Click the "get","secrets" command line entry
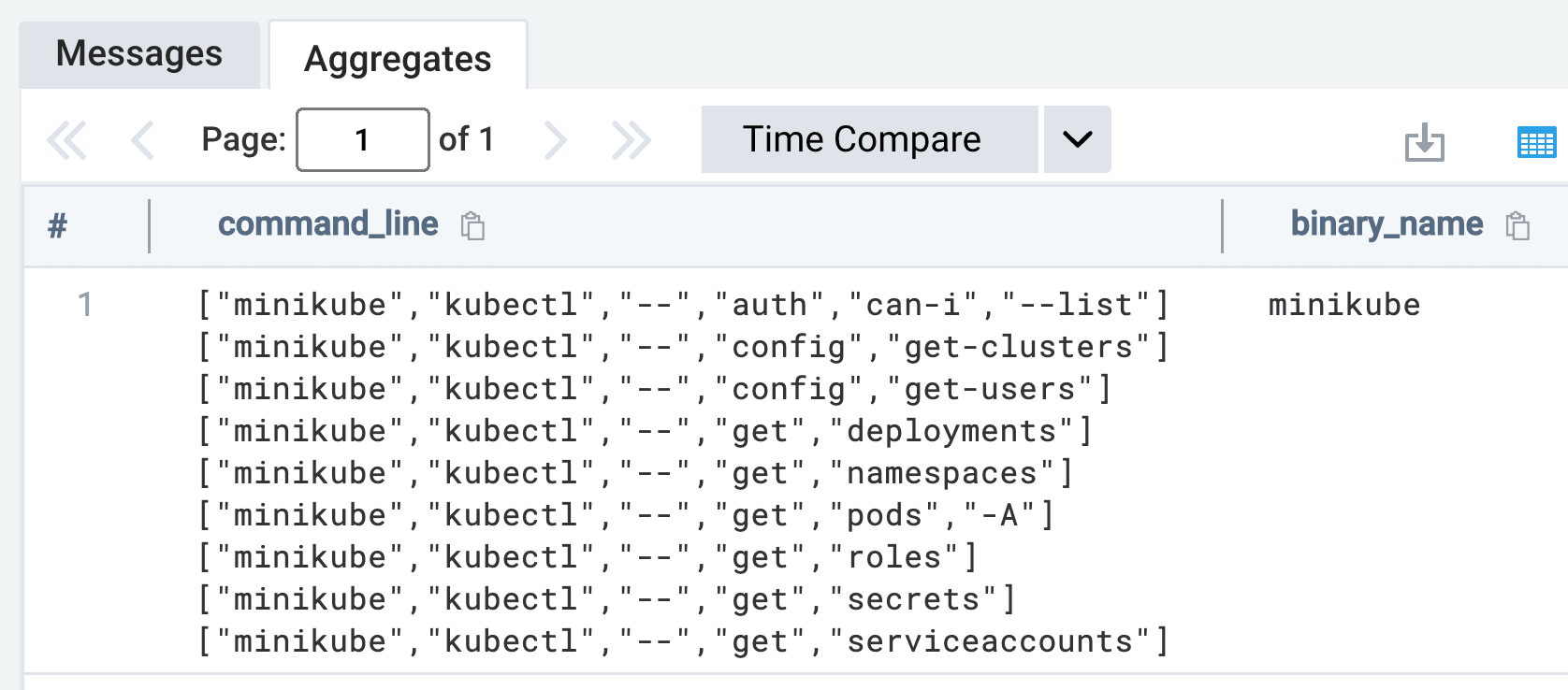Screen dimensions: 1568x690 606,599
